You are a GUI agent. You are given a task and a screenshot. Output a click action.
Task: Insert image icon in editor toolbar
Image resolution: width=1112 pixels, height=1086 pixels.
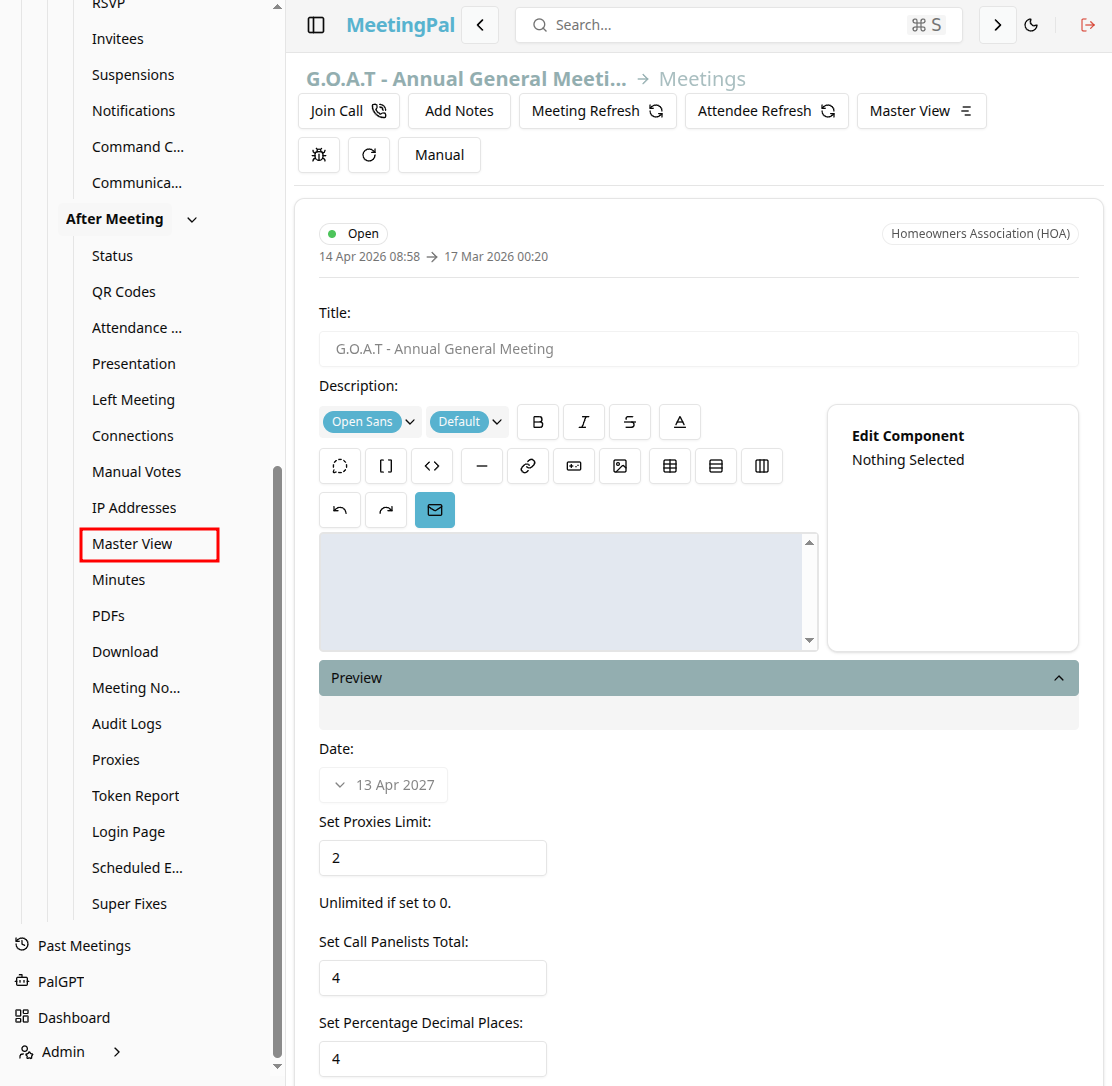tap(620, 466)
